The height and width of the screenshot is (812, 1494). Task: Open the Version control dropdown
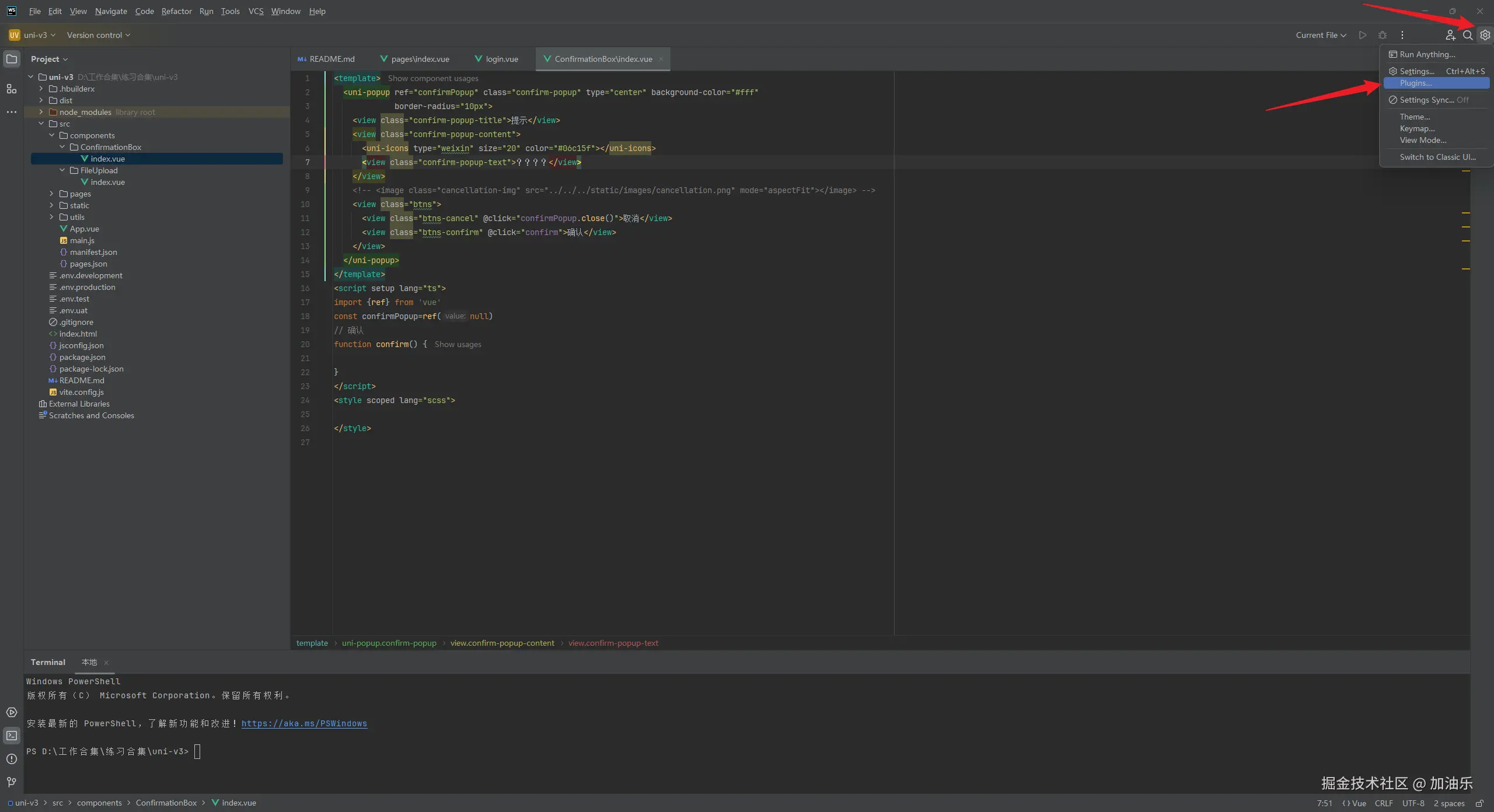tap(98, 35)
